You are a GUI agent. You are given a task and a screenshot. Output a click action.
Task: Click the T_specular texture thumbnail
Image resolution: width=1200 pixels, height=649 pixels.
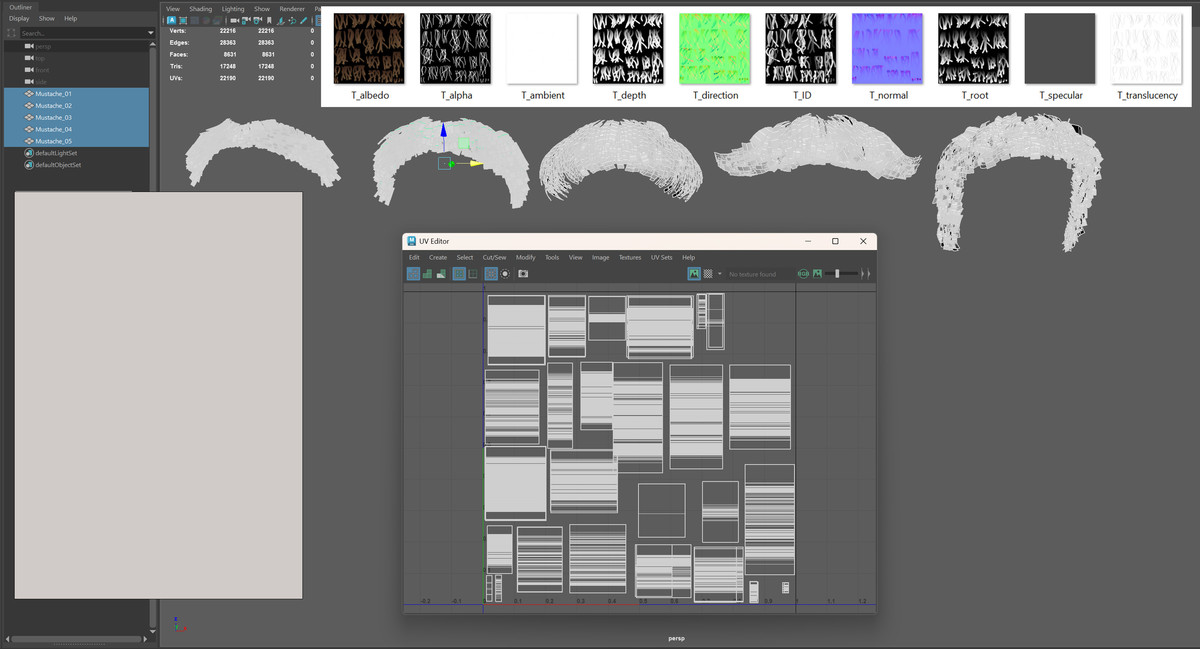point(1060,48)
